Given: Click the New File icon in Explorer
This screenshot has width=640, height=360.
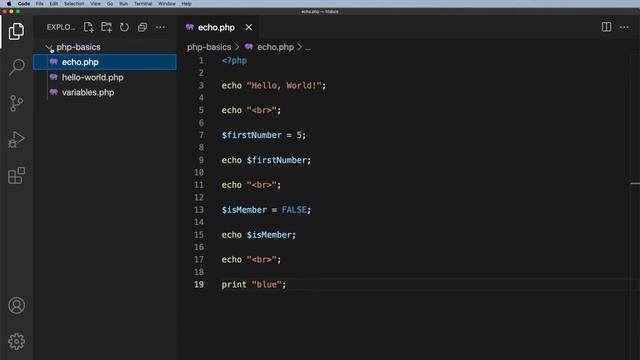Looking at the screenshot, I should 89,27.
